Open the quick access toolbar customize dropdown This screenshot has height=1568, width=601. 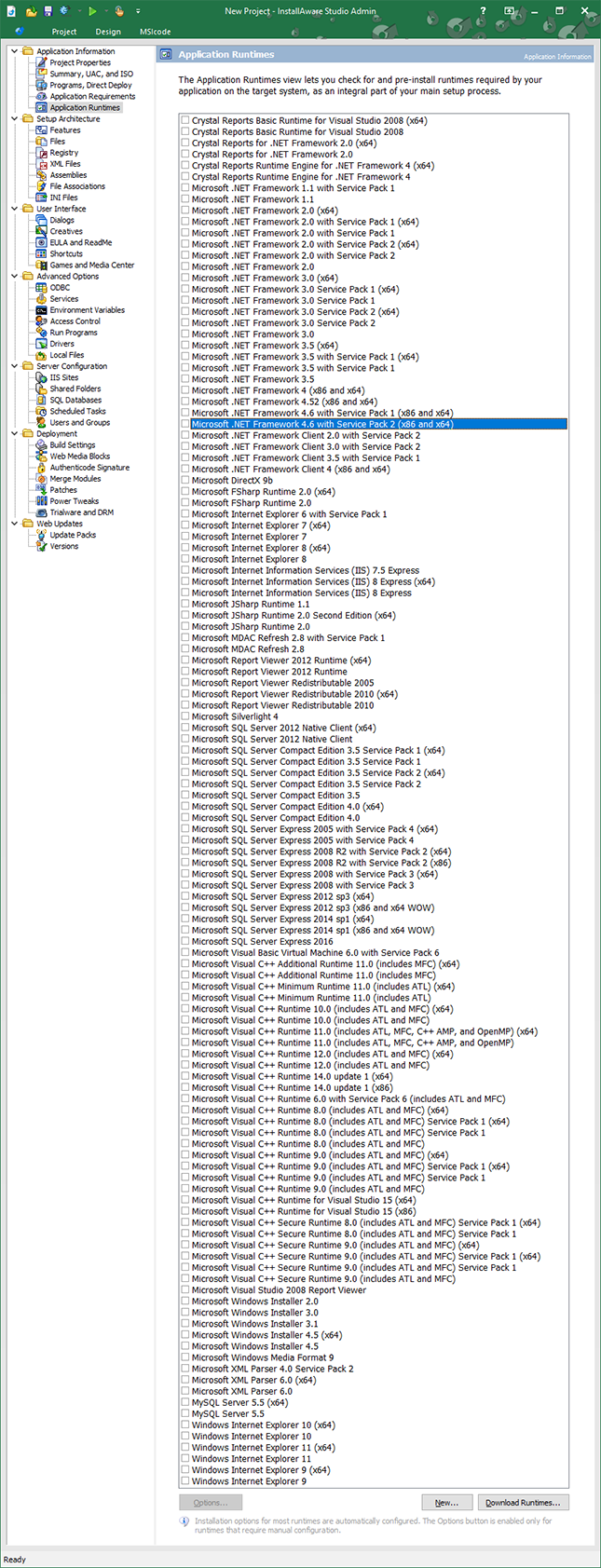(138, 11)
